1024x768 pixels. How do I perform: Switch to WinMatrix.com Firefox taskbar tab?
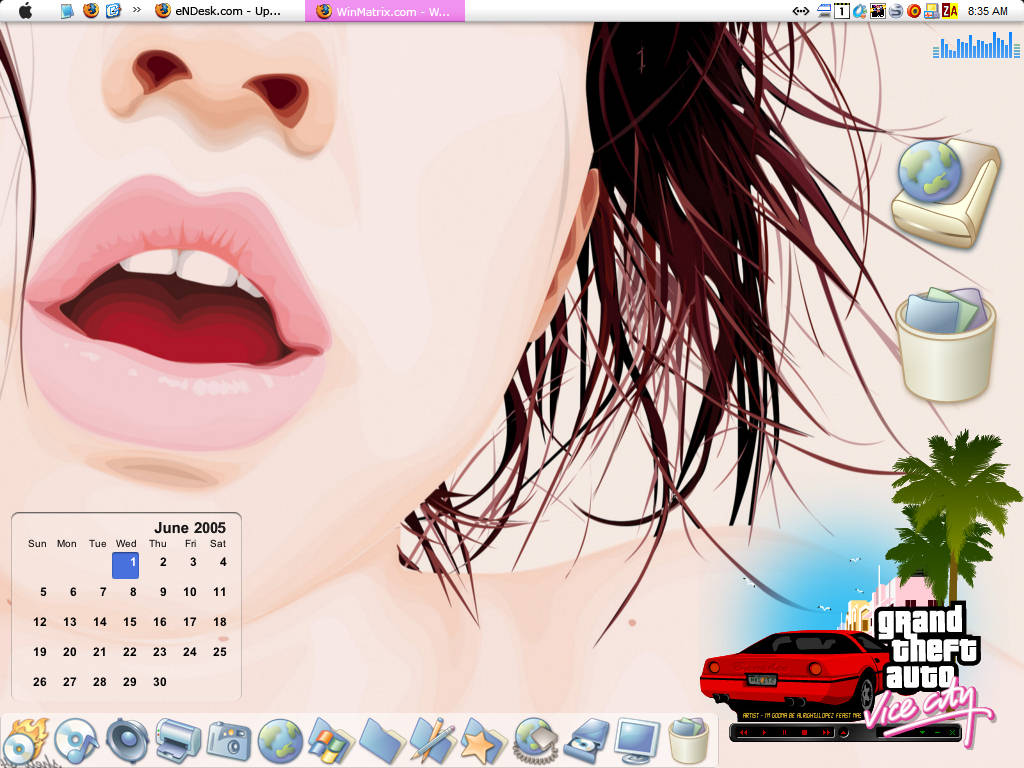tap(385, 11)
